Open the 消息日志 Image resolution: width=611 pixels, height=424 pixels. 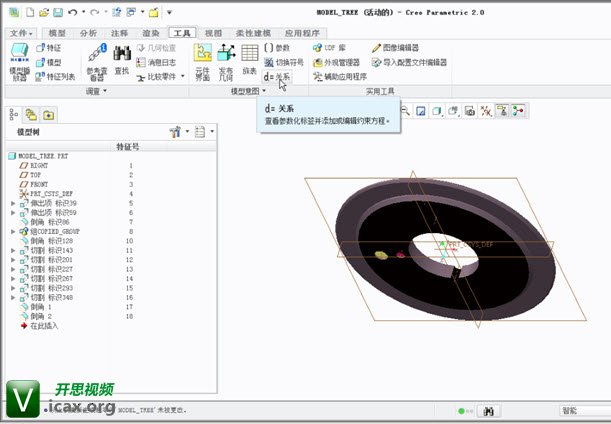(x=156, y=62)
